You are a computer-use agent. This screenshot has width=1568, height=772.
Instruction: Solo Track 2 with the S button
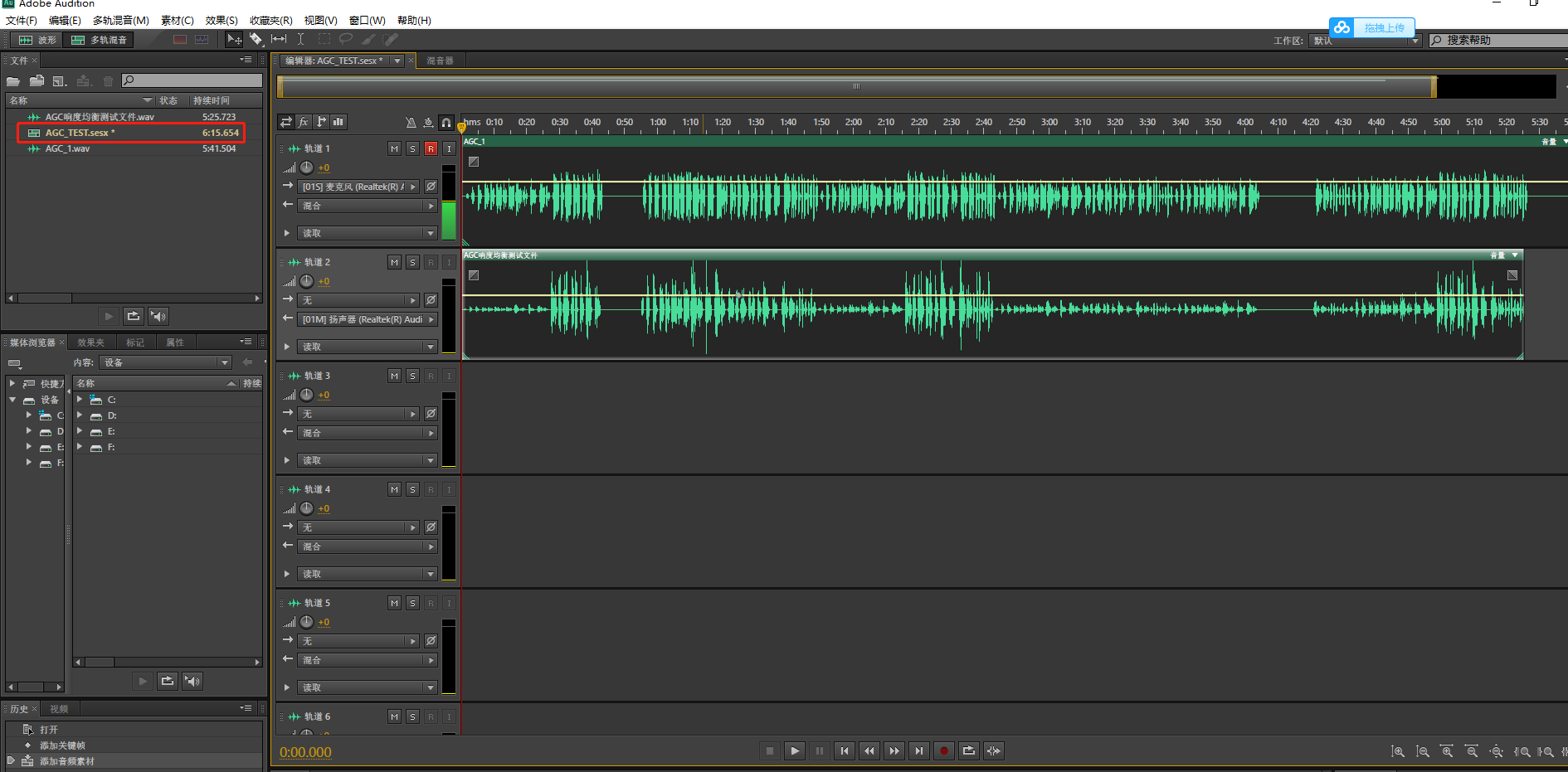click(413, 262)
